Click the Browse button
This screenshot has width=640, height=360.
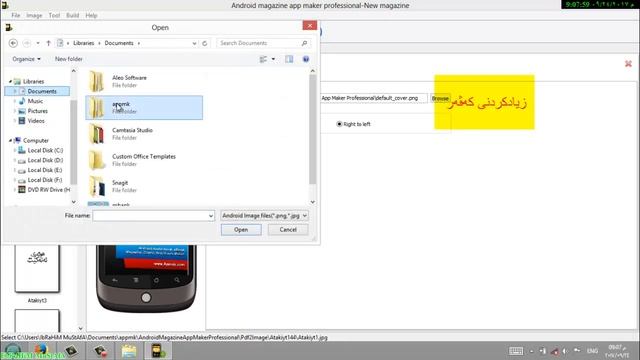click(x=440, y=98)
